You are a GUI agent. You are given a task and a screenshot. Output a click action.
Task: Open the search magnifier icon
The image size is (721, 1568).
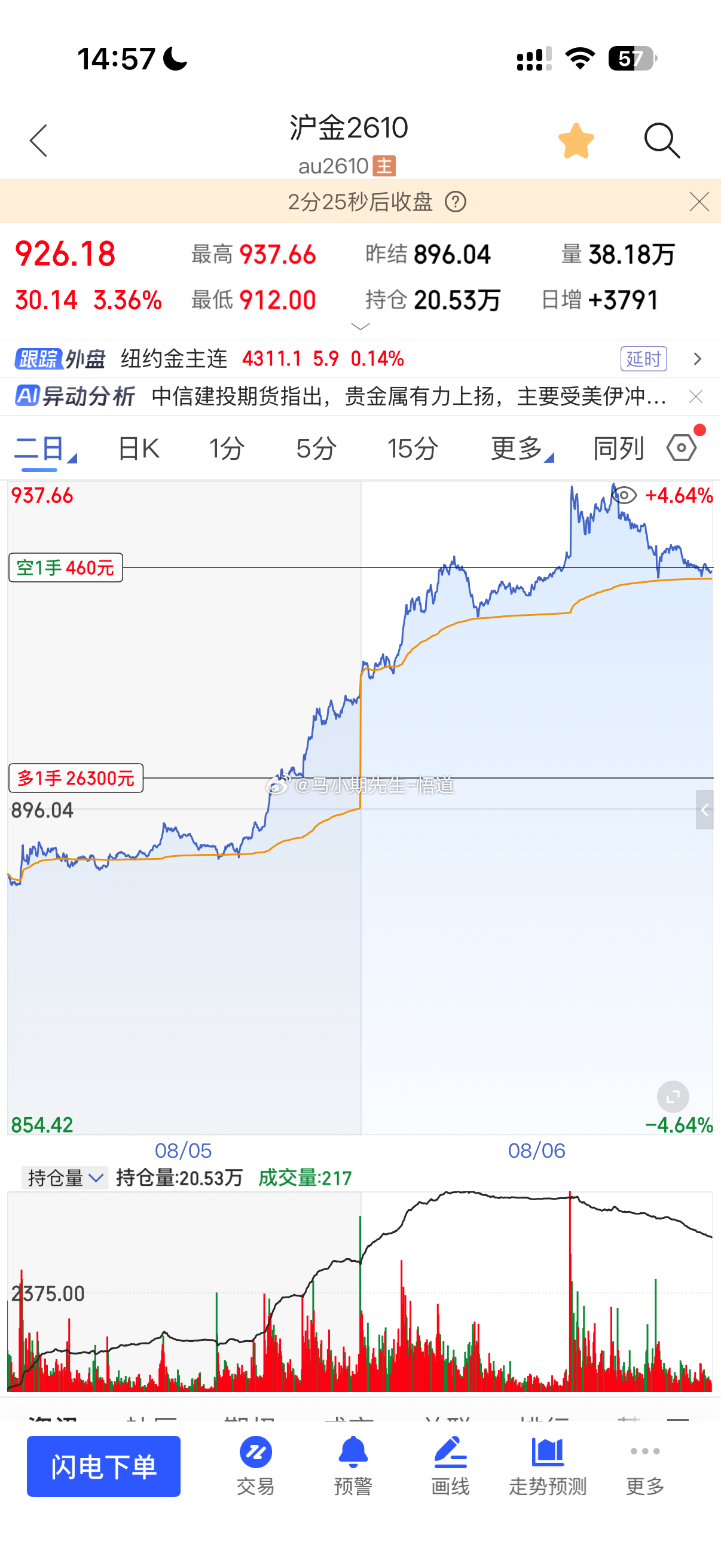[x=661, y=141]
